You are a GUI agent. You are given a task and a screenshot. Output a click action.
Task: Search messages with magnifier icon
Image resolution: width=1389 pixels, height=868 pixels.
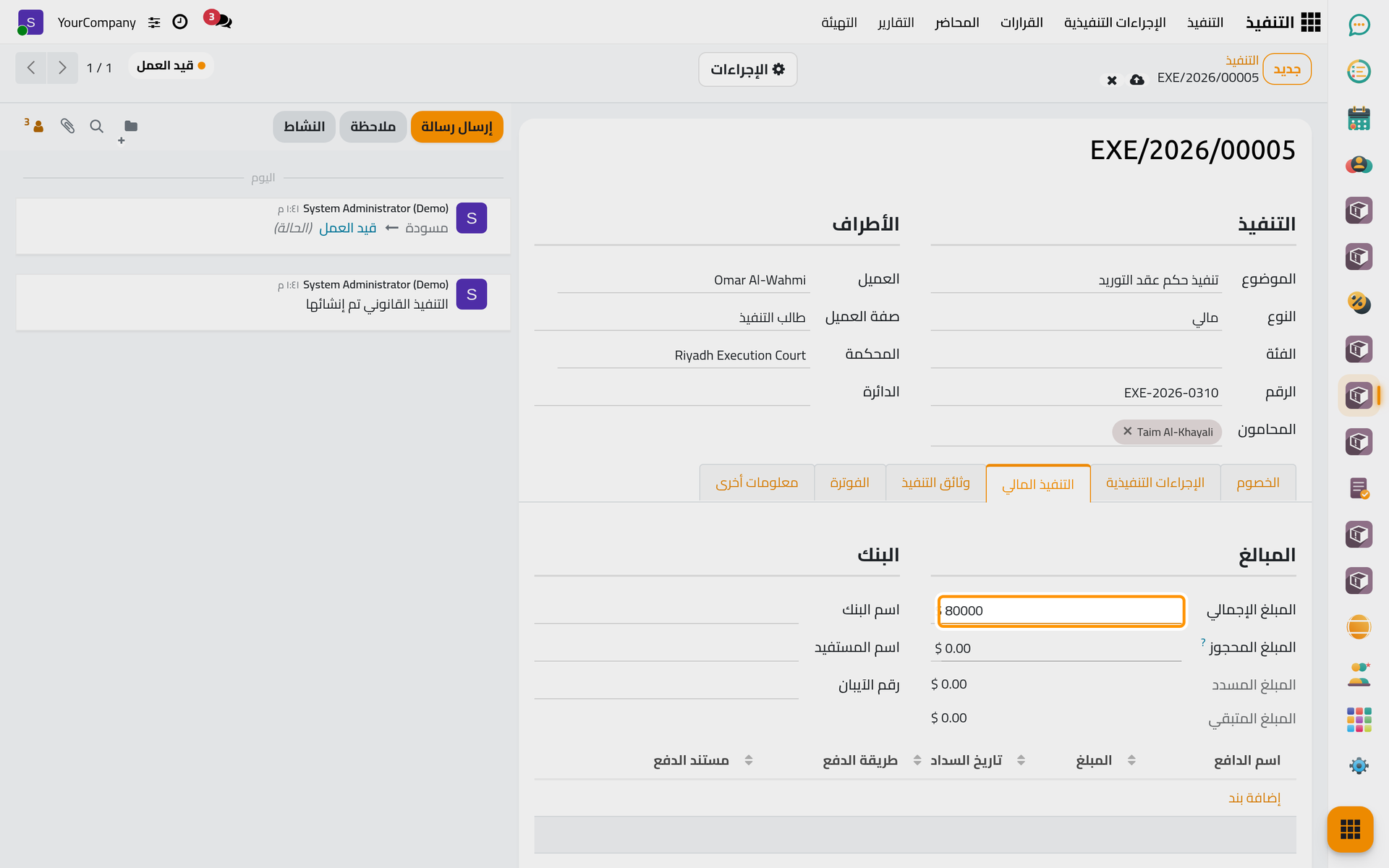96,127
